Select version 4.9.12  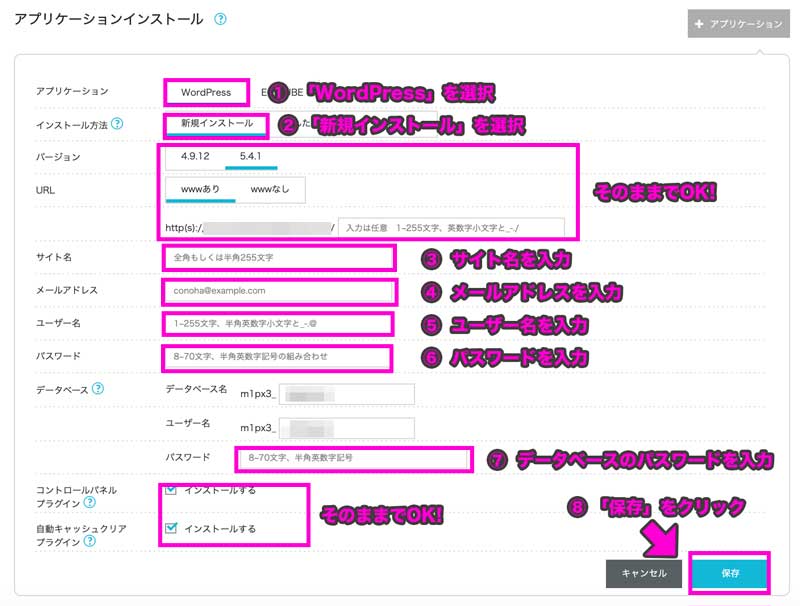pos(195,157)
